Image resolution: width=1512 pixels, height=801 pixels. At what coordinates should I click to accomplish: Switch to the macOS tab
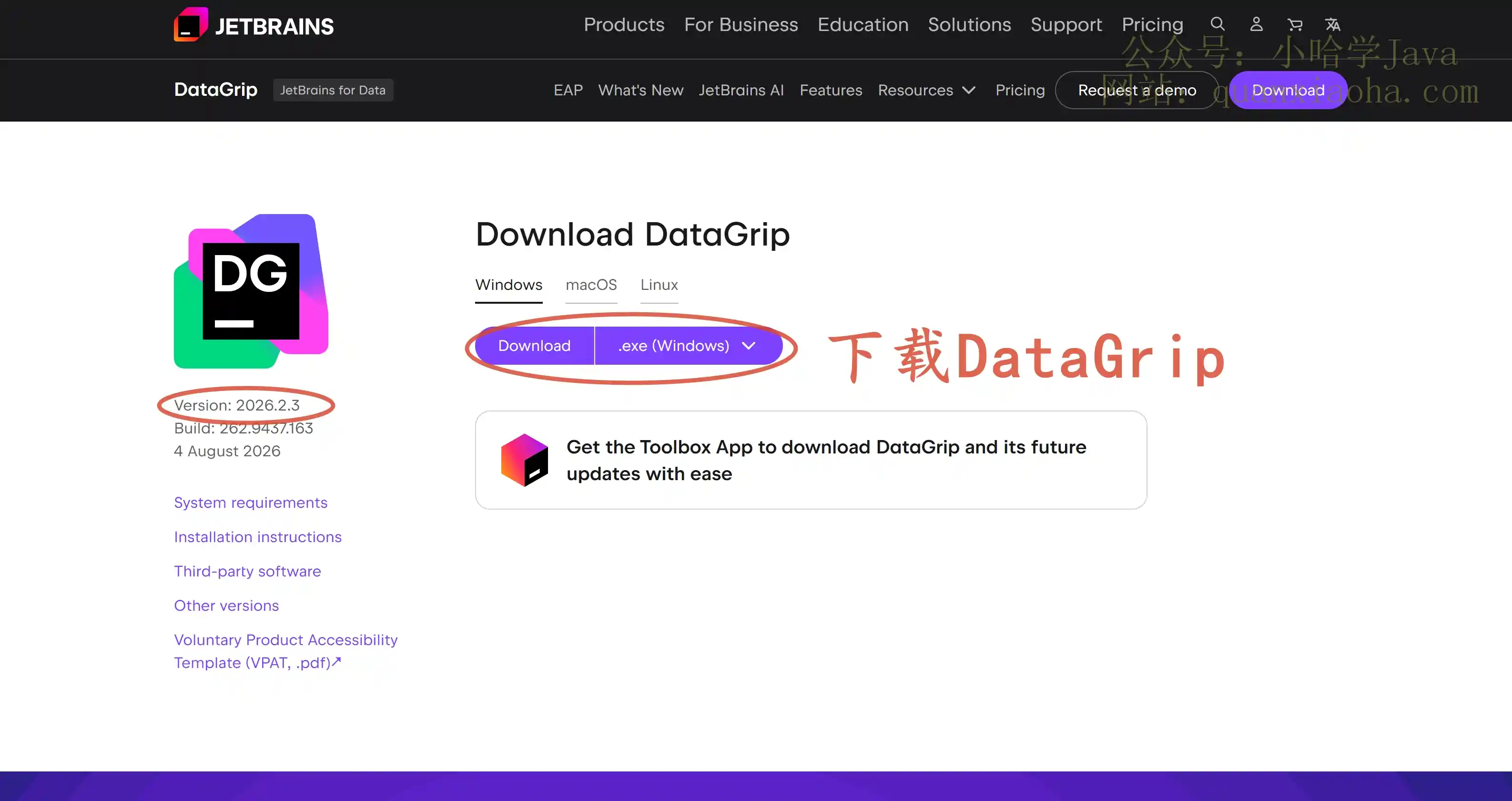(591, 287)
